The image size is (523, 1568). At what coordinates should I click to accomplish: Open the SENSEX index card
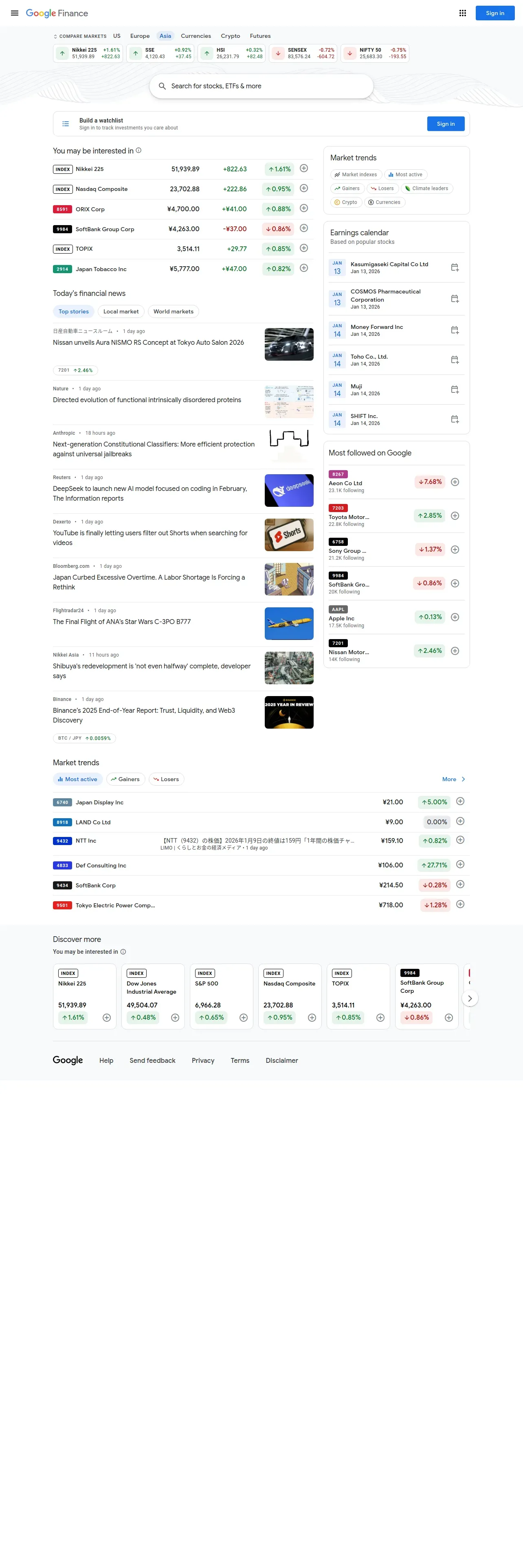coord(304,54)
